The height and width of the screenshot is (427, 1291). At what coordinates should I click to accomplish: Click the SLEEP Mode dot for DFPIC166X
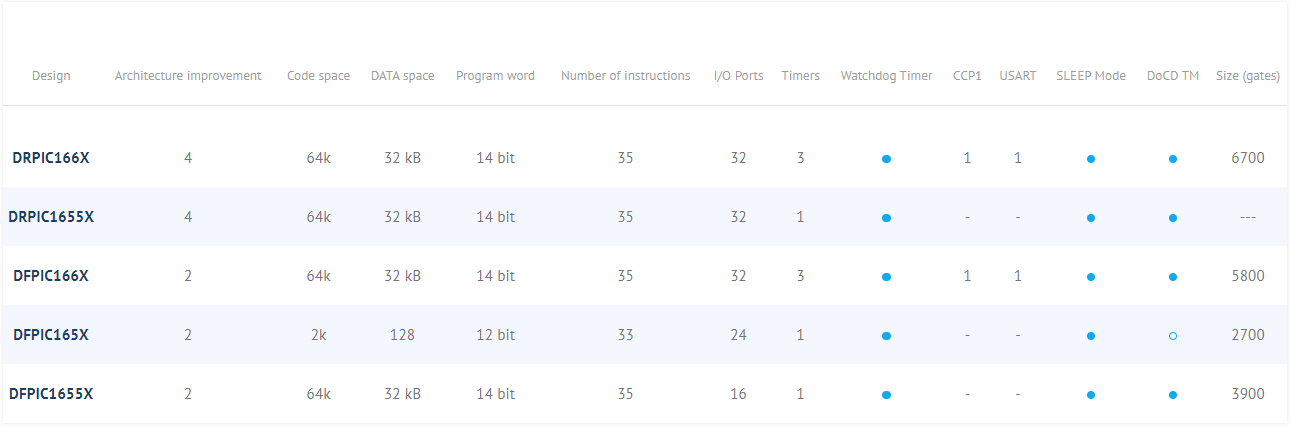(x=1091, y=277)
